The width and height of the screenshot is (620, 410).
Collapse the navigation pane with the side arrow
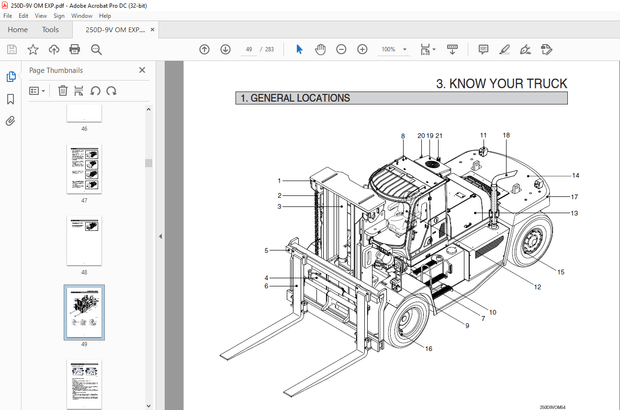click(x=160, y=236)
